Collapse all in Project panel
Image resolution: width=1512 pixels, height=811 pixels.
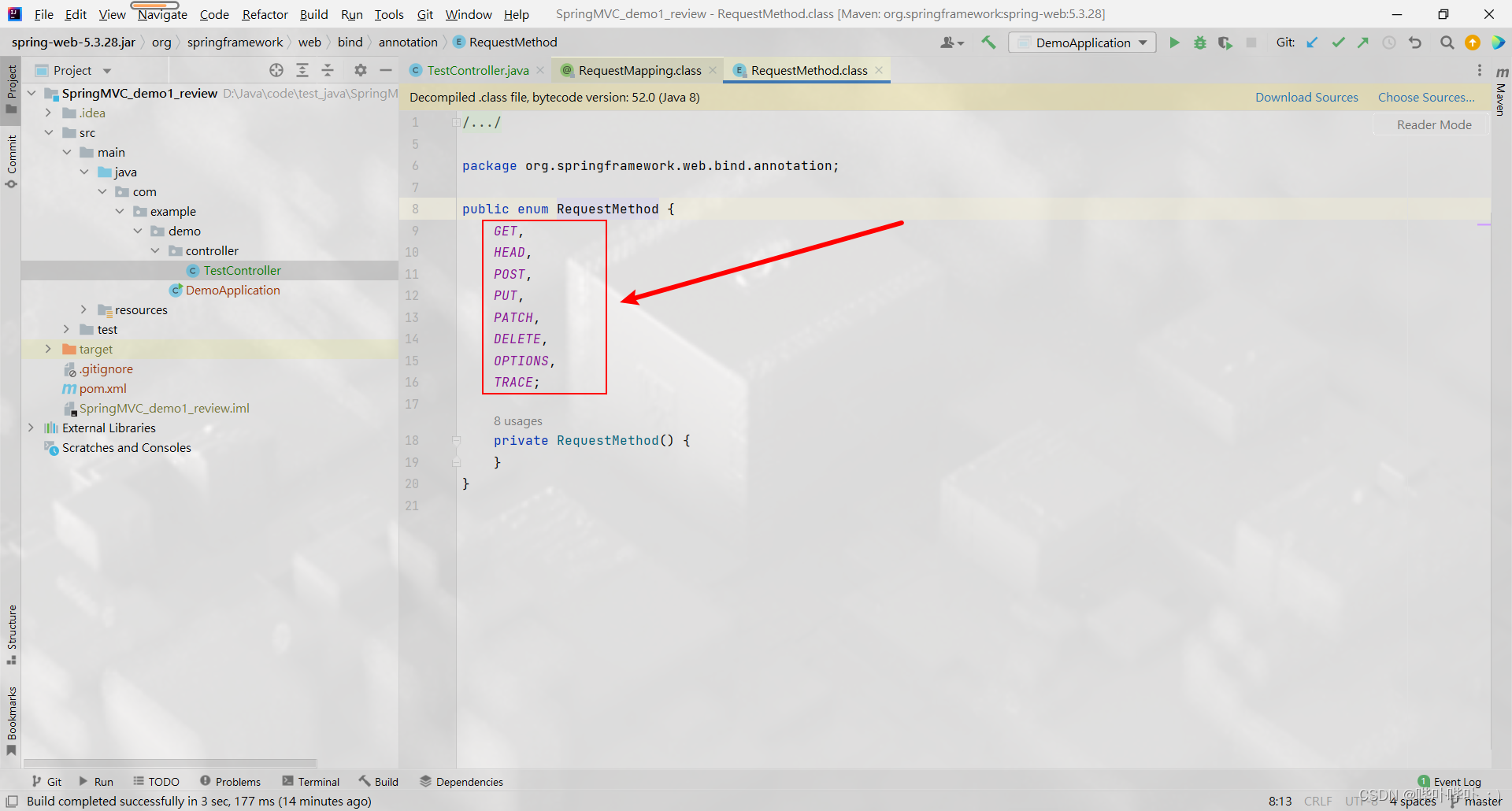pos(328,70)
